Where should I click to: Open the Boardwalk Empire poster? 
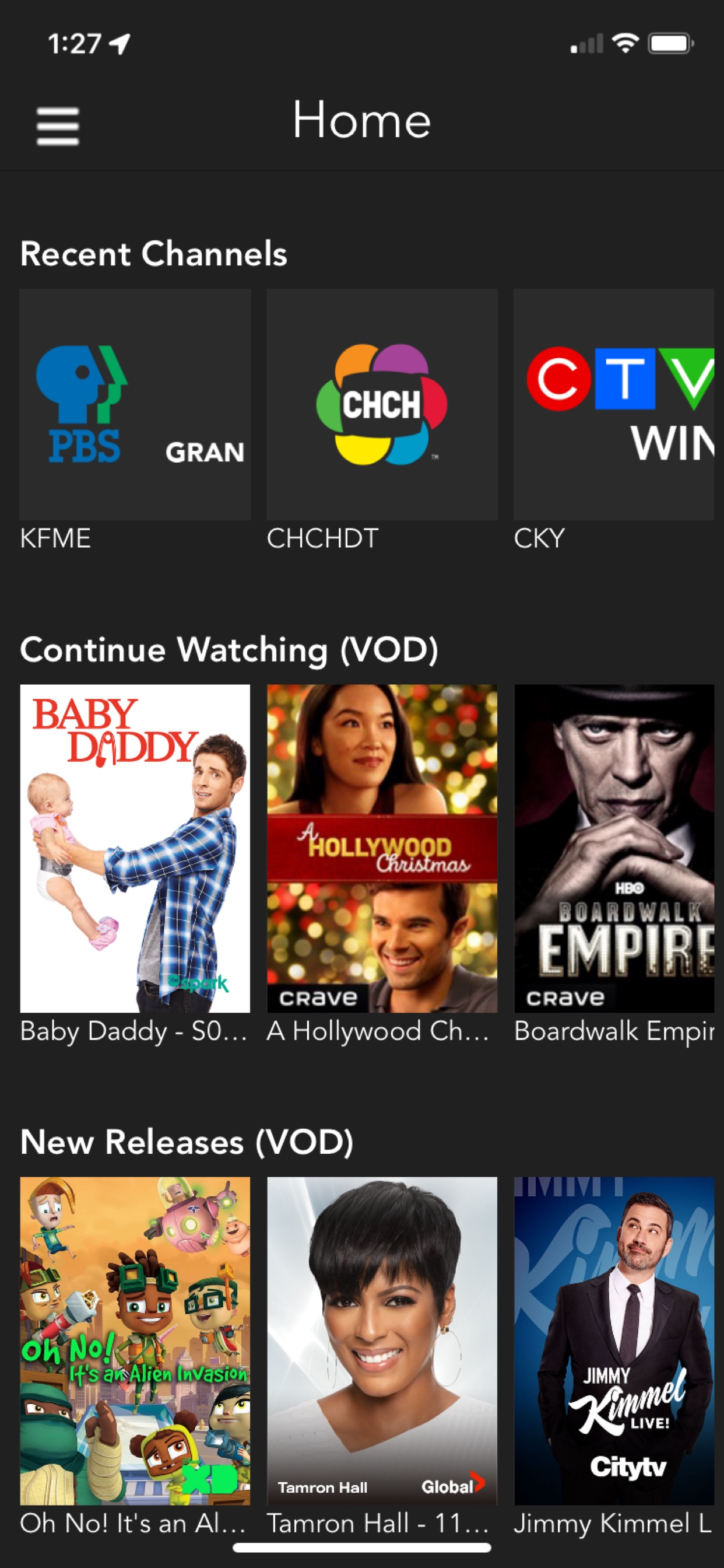point(614,849)
